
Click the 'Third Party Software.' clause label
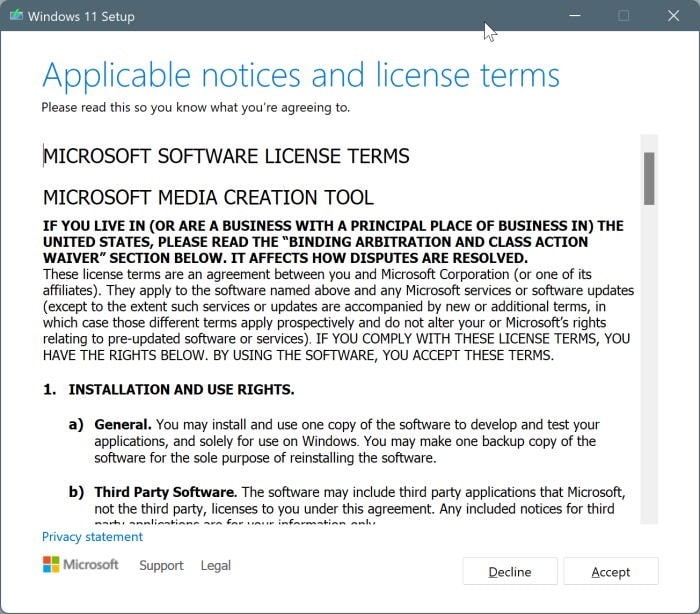point(165,492)
